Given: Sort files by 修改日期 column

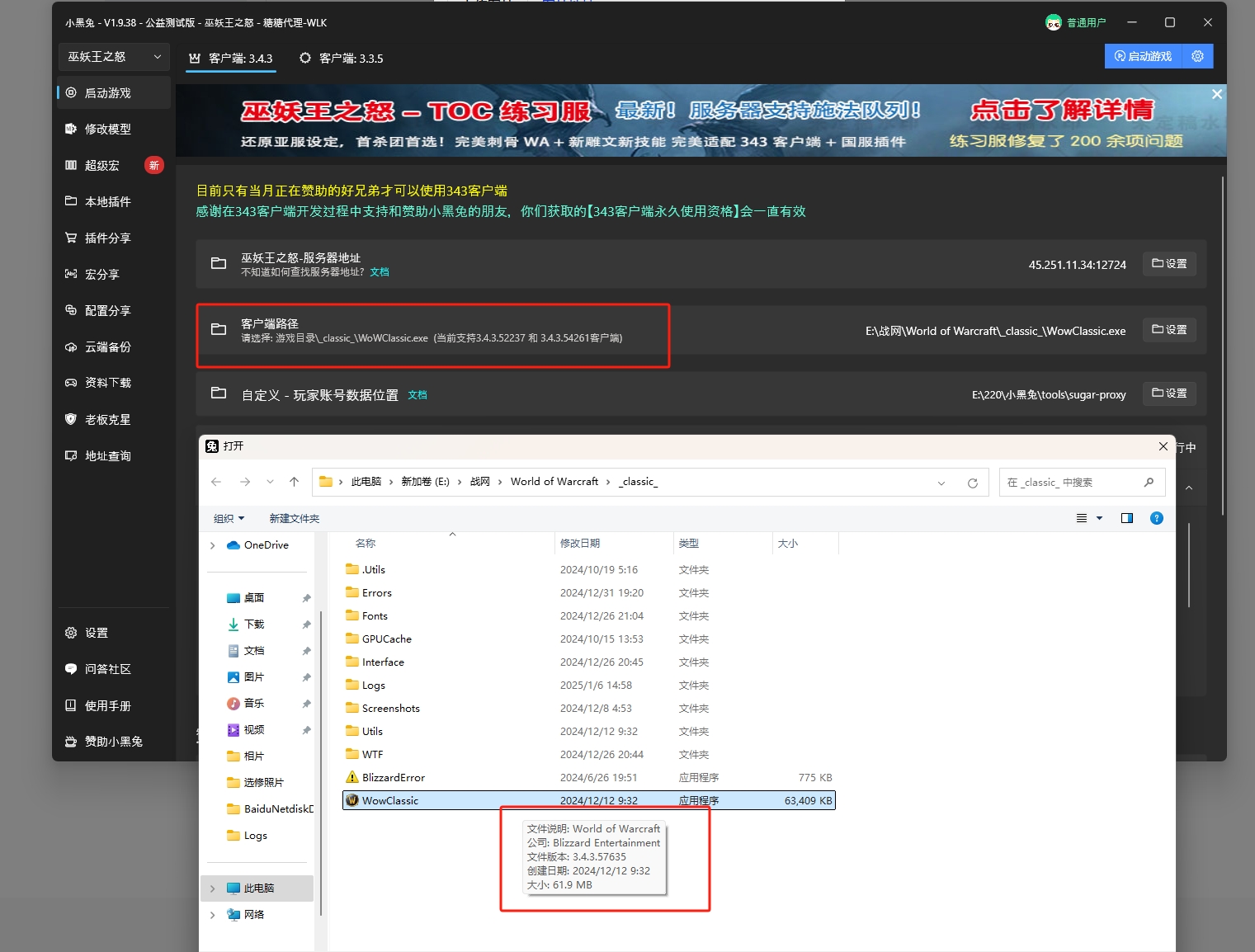Looking at the screenshot, I should coord(614,544).
